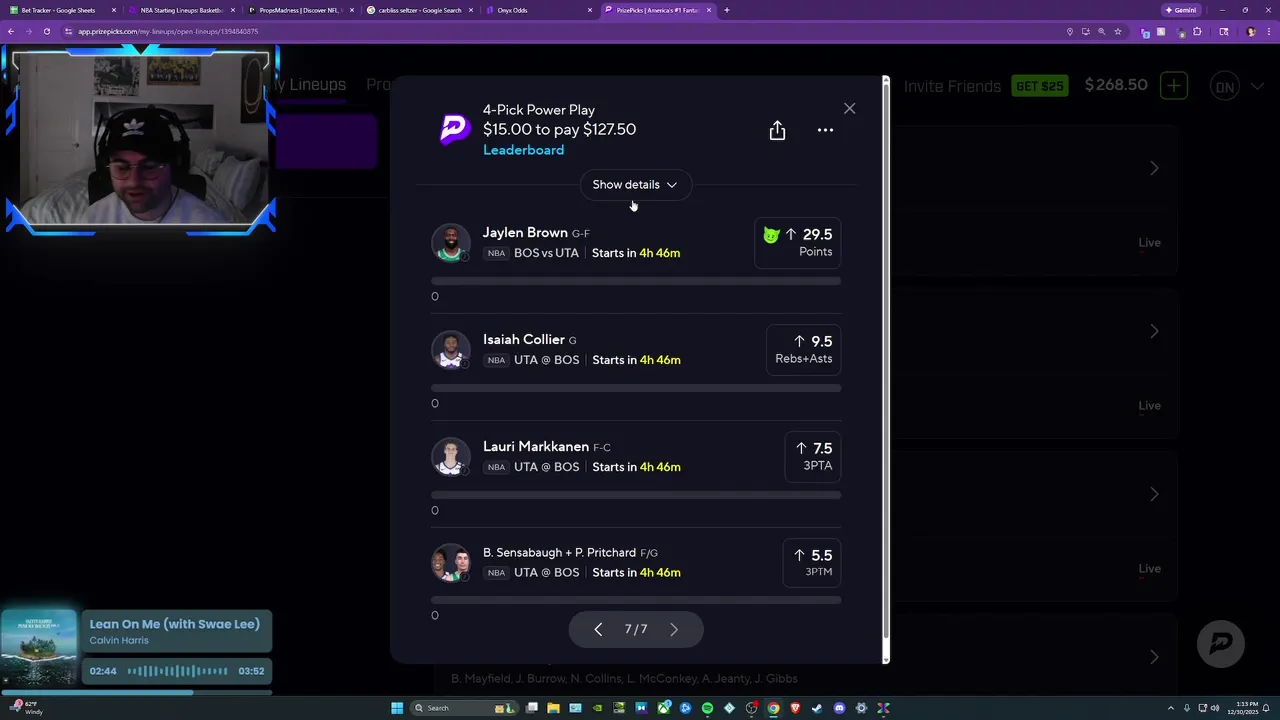This screenshot has width=1280, height=720.
Task: Click PrizePicks logo in lineup header
Action: pos(455,130)
